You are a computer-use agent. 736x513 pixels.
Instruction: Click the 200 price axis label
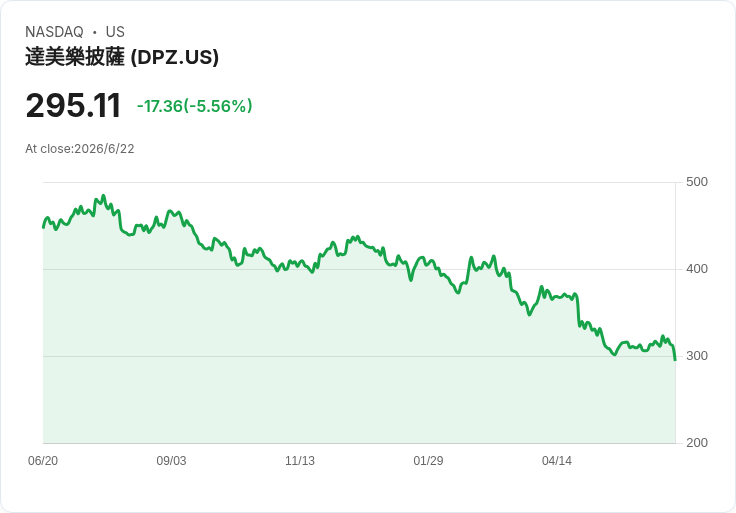point(697,443)
